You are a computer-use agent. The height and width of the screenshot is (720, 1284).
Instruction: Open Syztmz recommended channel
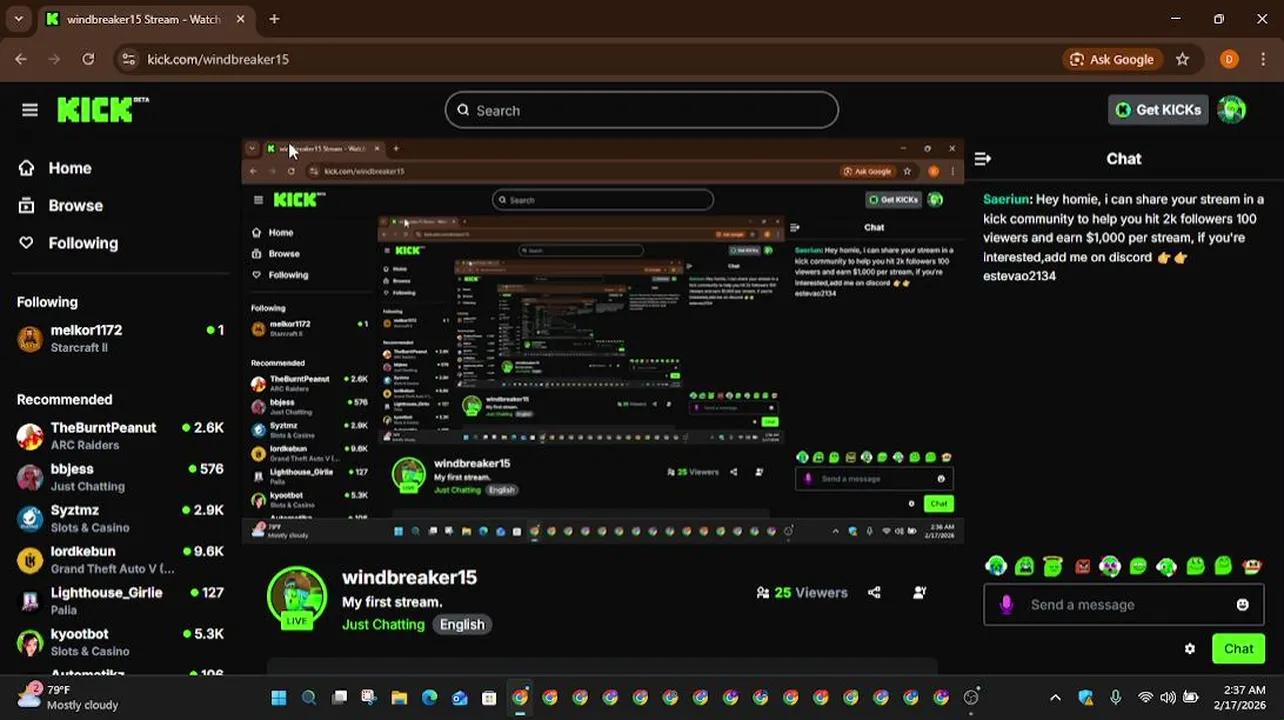120,518
